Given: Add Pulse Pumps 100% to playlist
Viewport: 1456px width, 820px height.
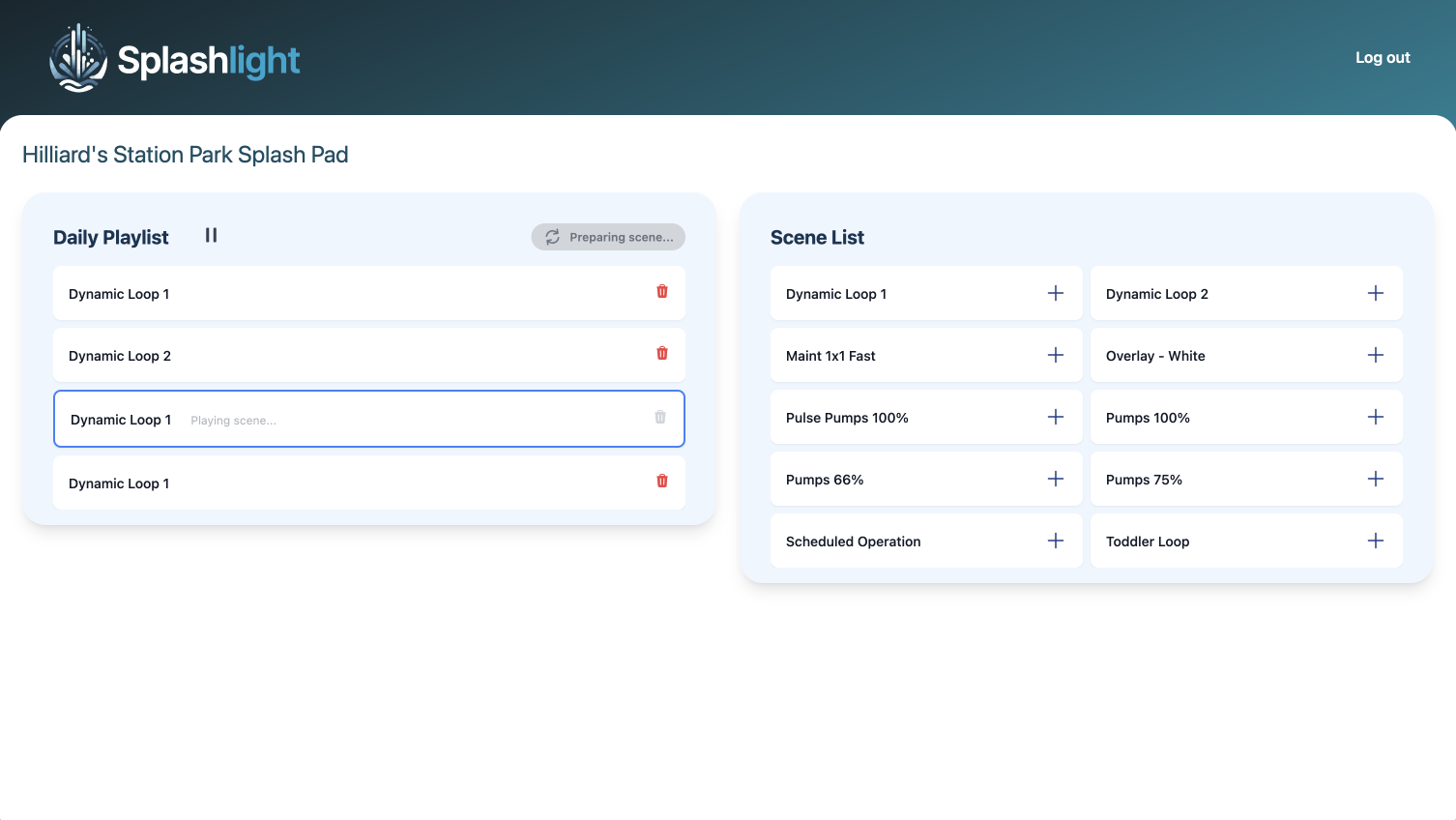Looking at the screenshot, I should click(x=1055, y=417).
